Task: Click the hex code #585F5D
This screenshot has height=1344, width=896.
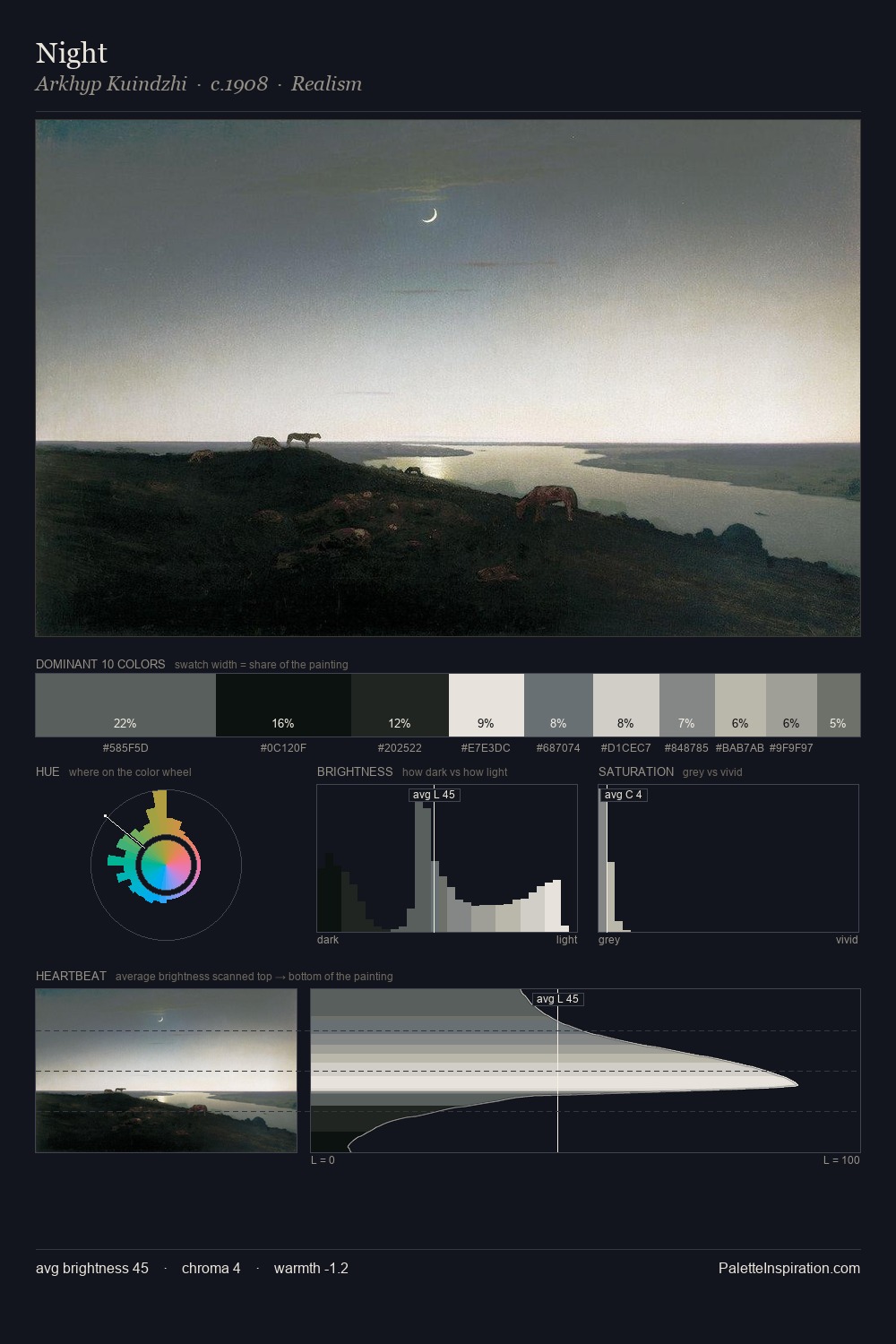Action: click(125, 747)
